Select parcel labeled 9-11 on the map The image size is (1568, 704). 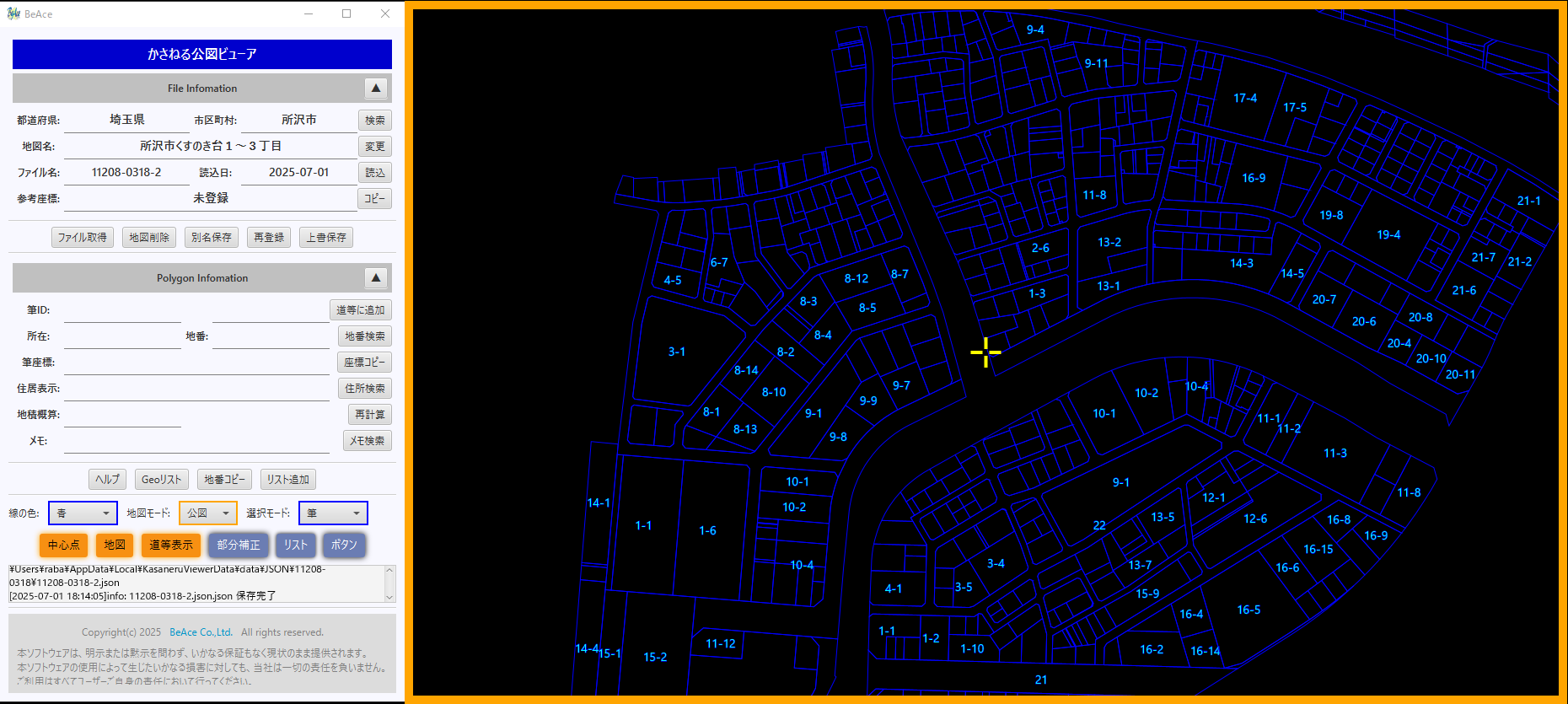tap(1097, 64)
